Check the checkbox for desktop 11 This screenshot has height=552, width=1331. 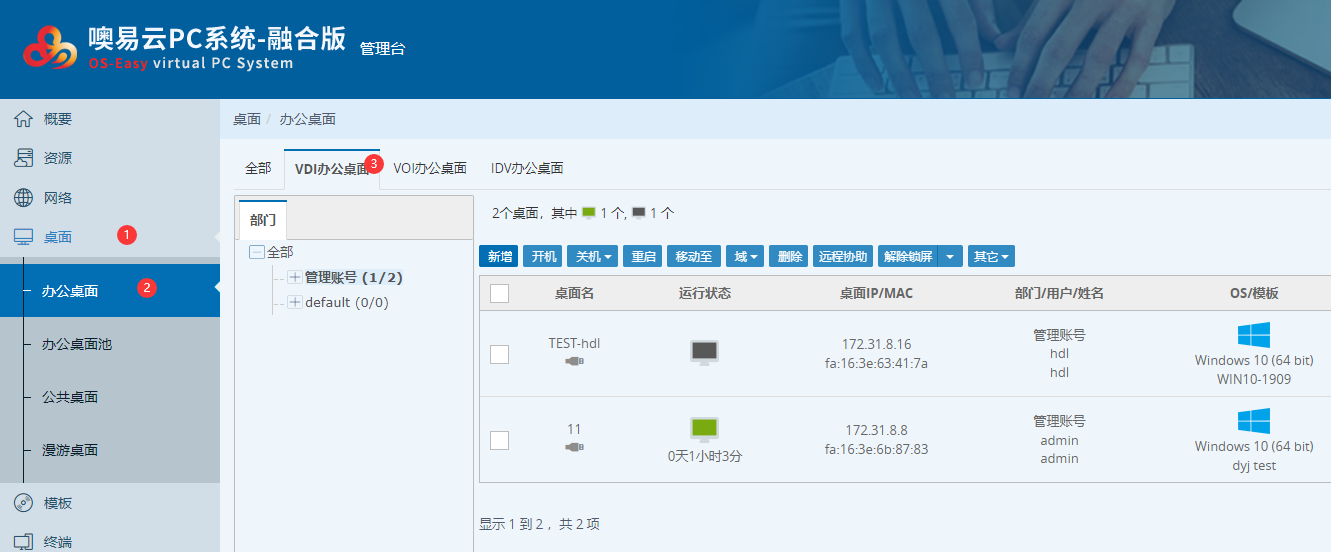coord(500,440)
